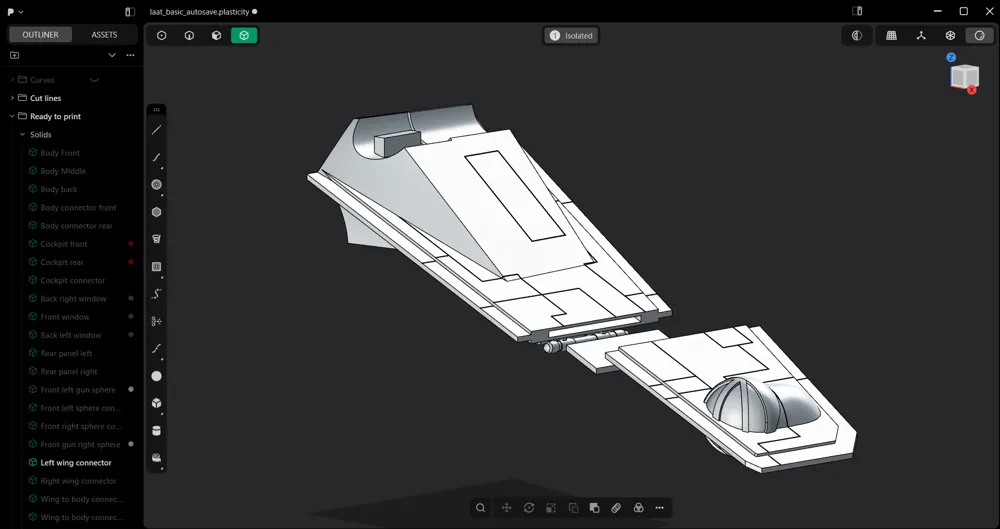Viewport: 1000px width, 529px height.
Task: Toggle x-ray half-circle view option
Action: coord(857,36)
